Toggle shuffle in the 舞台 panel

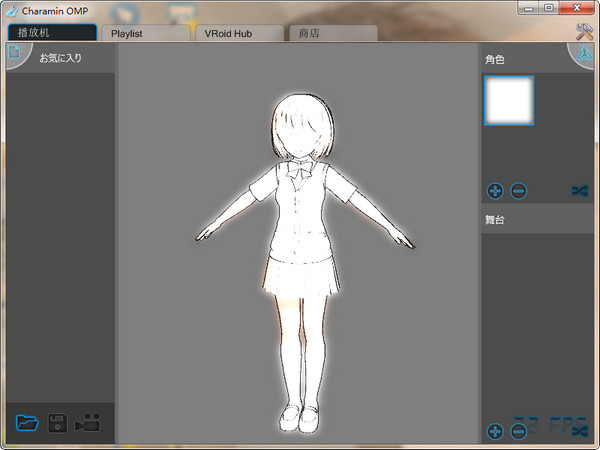click(579, 431)
